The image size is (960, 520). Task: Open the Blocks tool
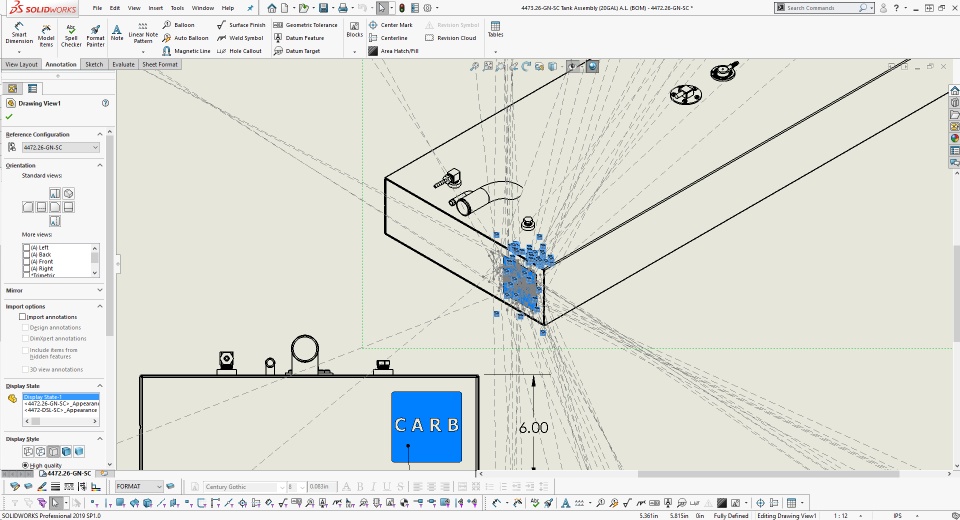pos(354,30)
